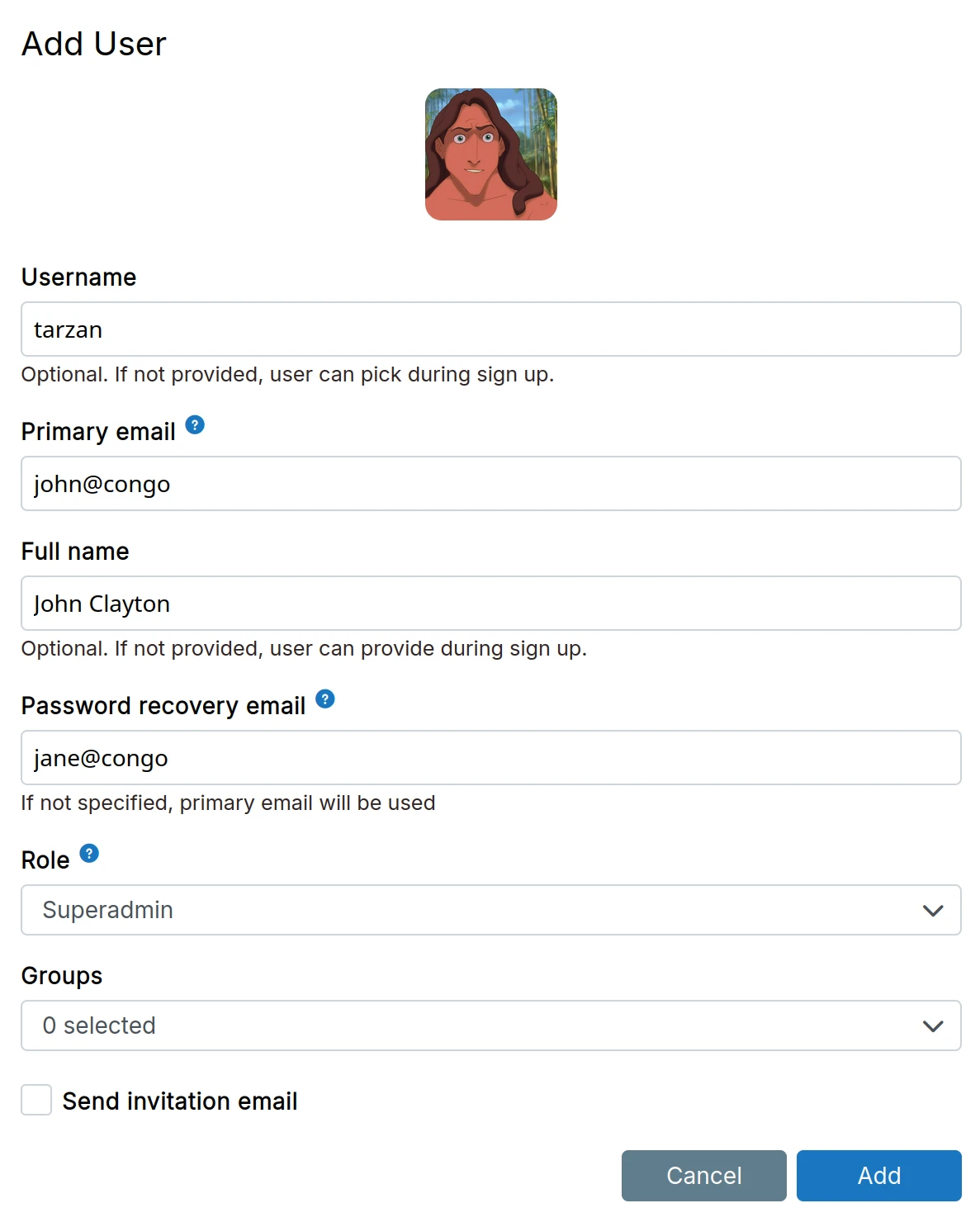This screenshot has width=980, height=1222.
Task: Click the Tarzan avatar image
Action: coord(490,154)
